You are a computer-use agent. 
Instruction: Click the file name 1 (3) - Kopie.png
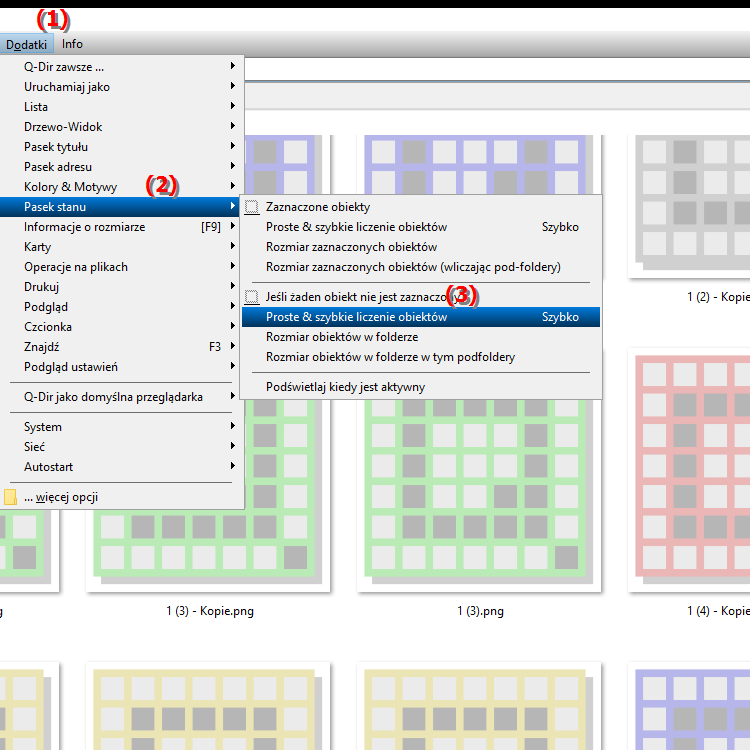coord(210,611)
